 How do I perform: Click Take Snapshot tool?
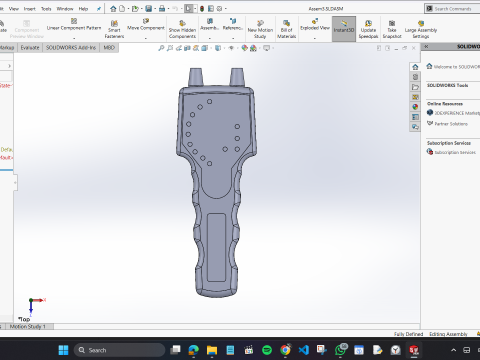pyautogui.click(x=392, y=29)
